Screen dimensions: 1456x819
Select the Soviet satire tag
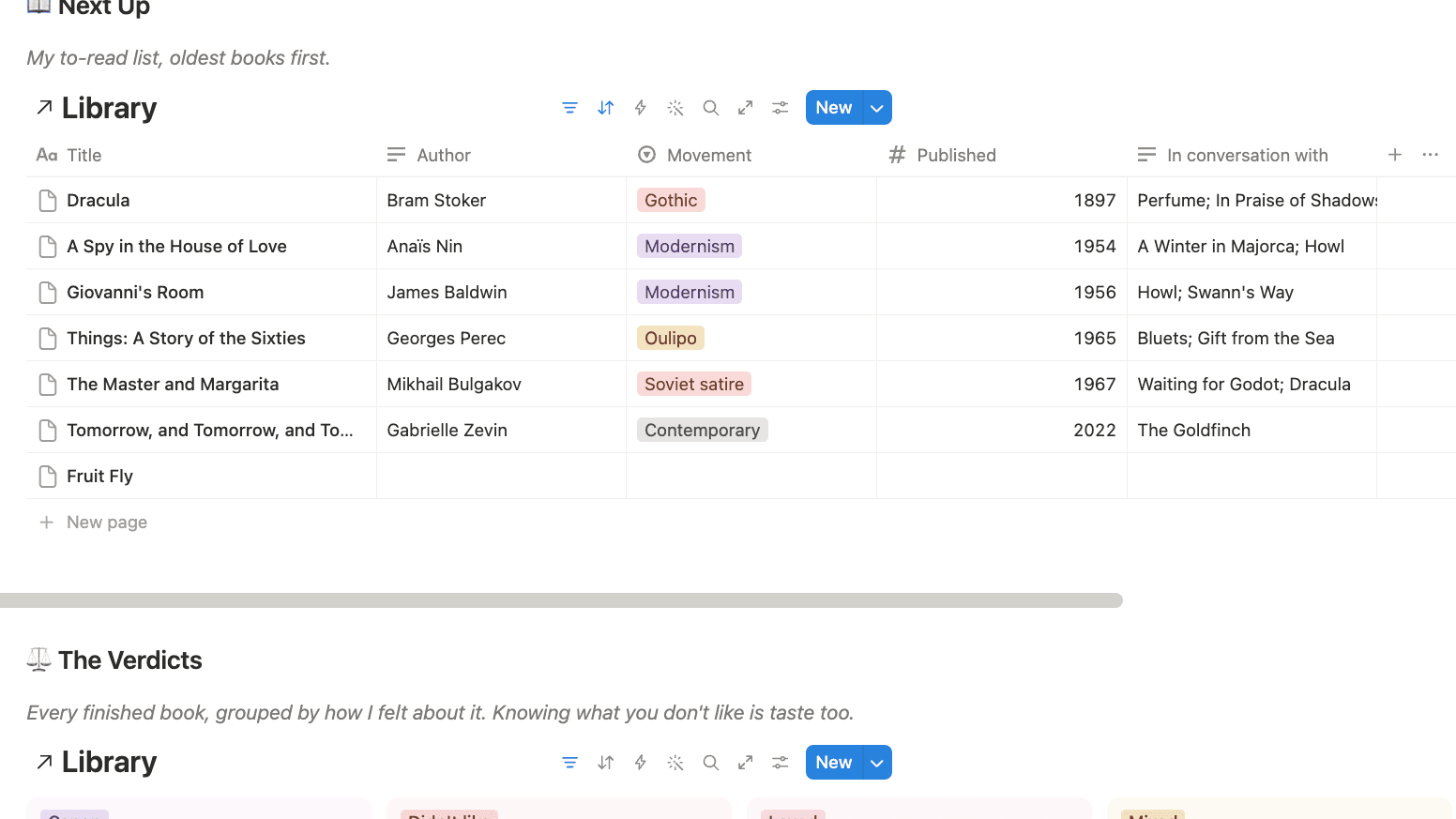[694, 385]
